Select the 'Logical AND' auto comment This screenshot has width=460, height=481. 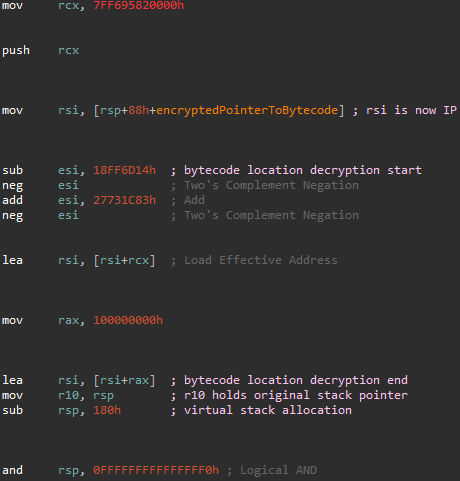(278, 470)
